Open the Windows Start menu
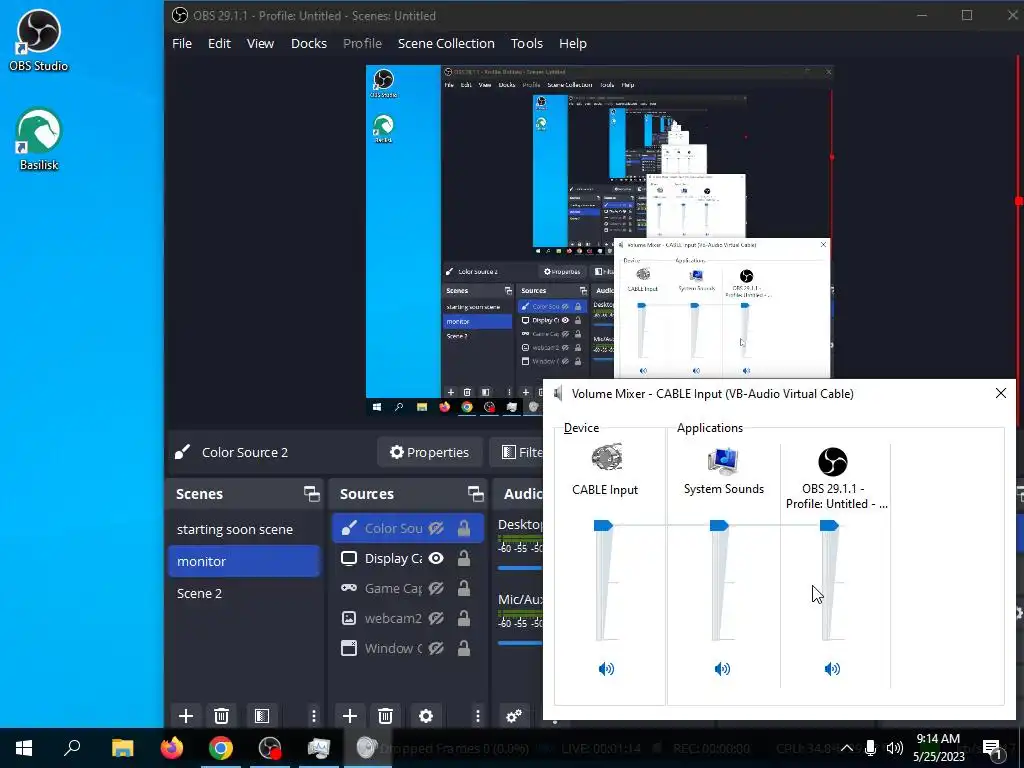Screen dimensions: 1024x768 point(24,748)
